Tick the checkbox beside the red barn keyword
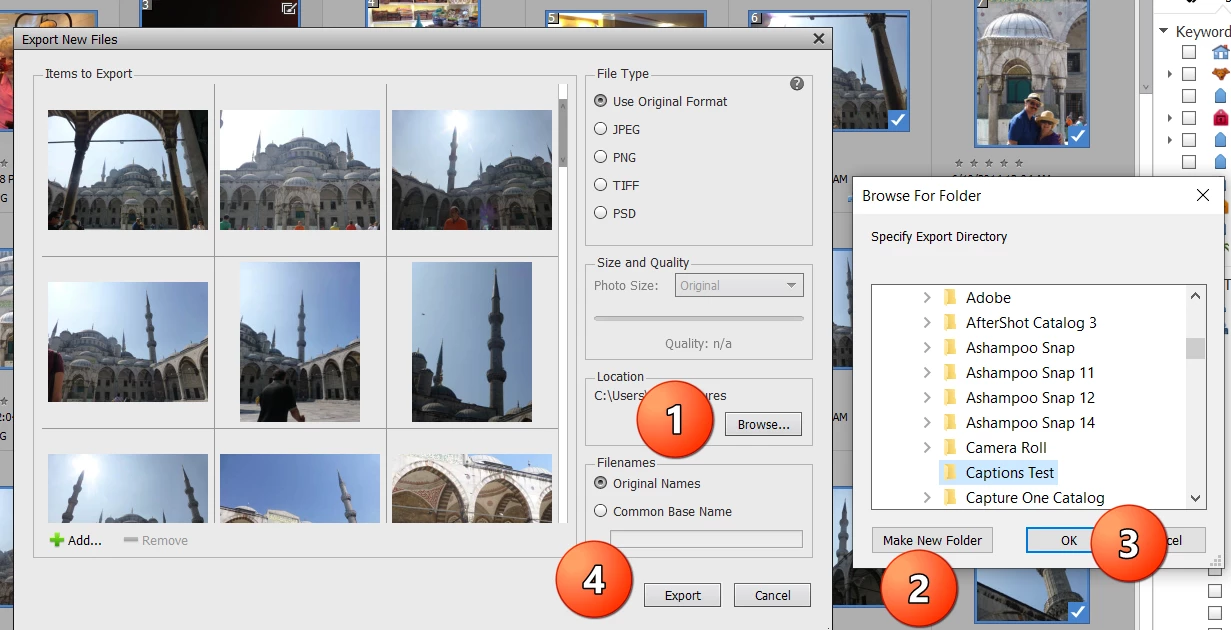This screenshot has height=630, width=1231. [1189, 118]
